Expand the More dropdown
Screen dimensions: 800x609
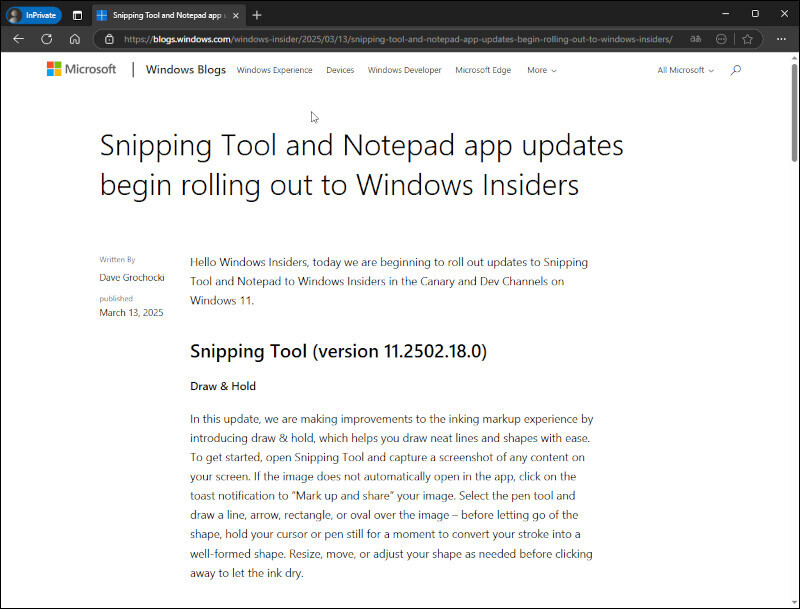click(x=542, y=70)
